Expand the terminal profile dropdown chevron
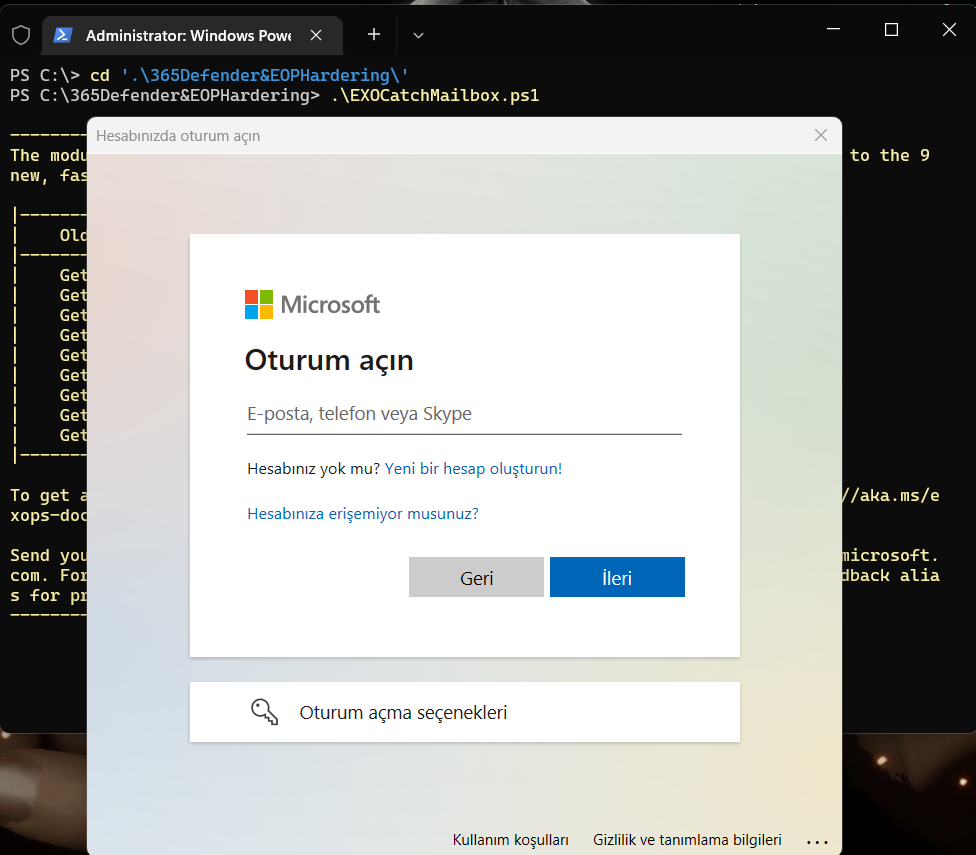976x855 pixels. coord(418,35)
